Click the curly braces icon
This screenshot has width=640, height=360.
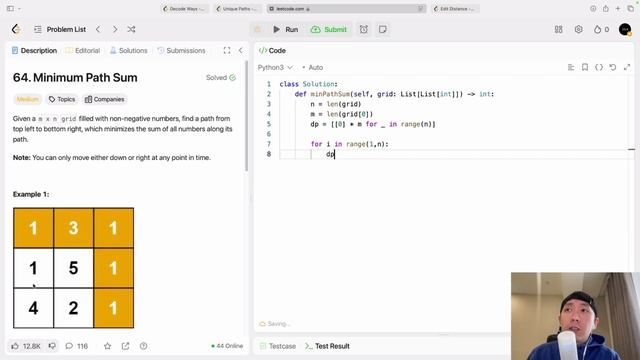[599, 67]
